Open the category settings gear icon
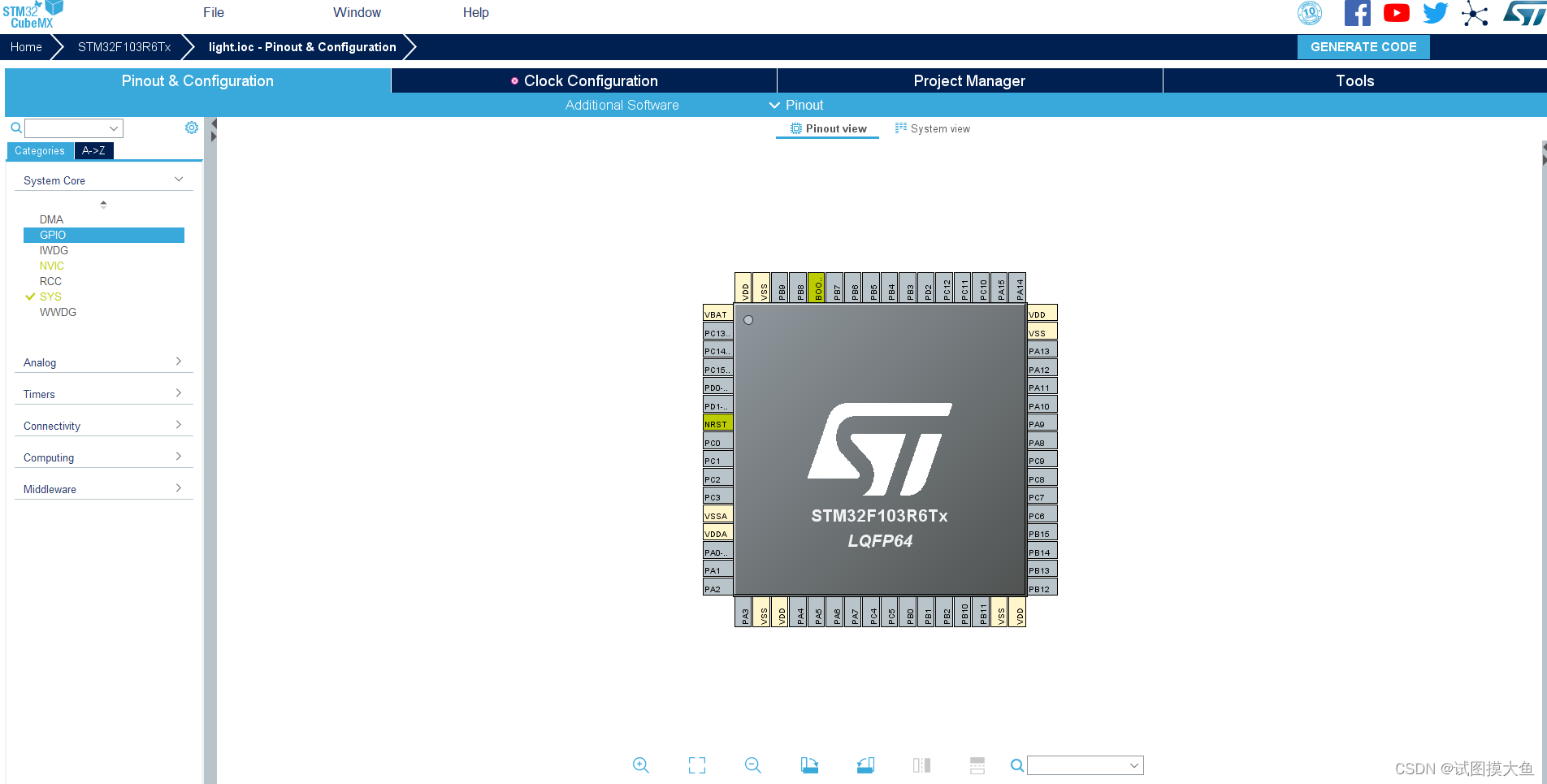Image resolution: width=1547 pixels, height=784 pixels. tap(192, 128)
